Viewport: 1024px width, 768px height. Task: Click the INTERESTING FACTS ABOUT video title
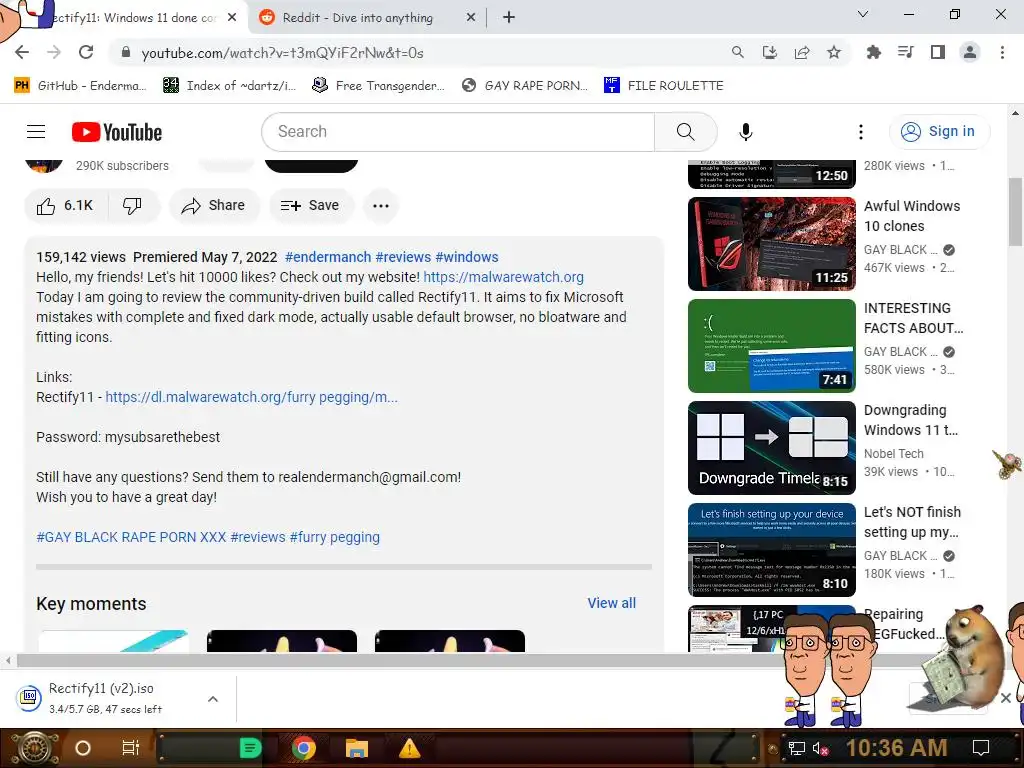coord(913,318)
